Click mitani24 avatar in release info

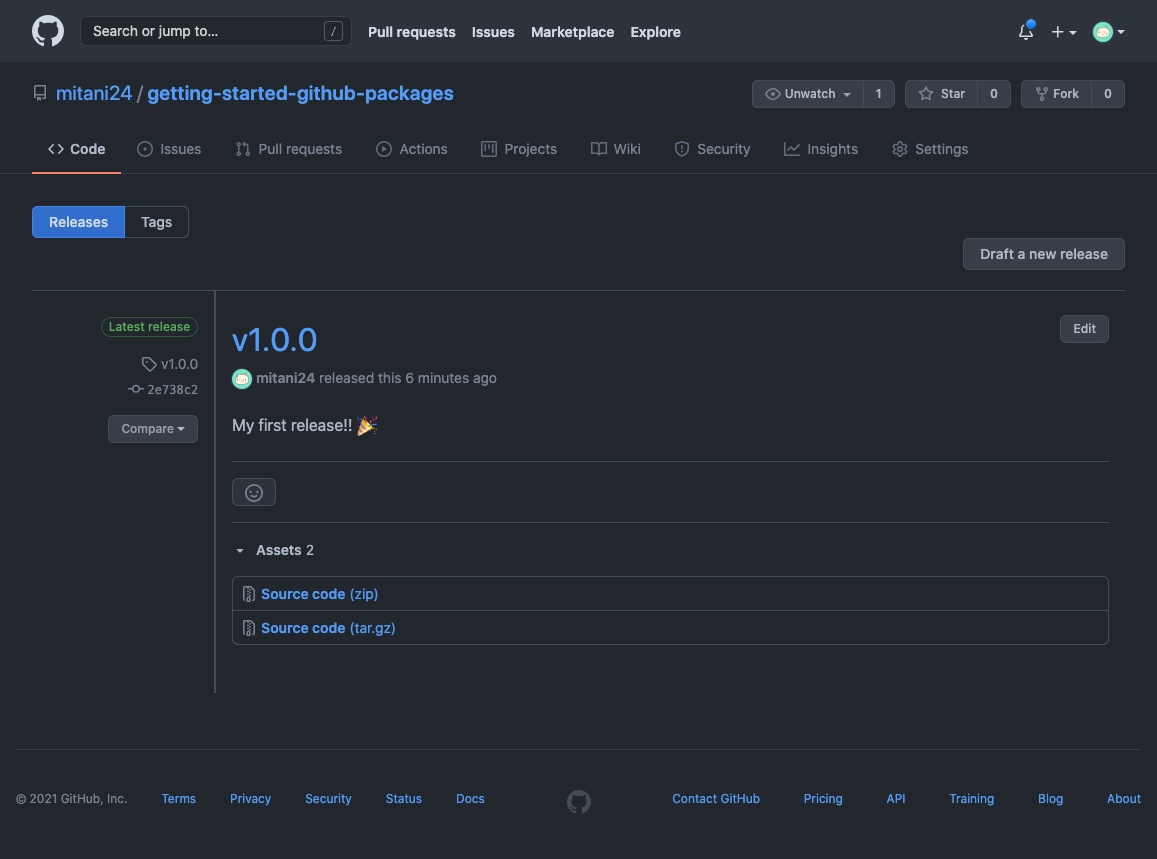coord(242,379)
